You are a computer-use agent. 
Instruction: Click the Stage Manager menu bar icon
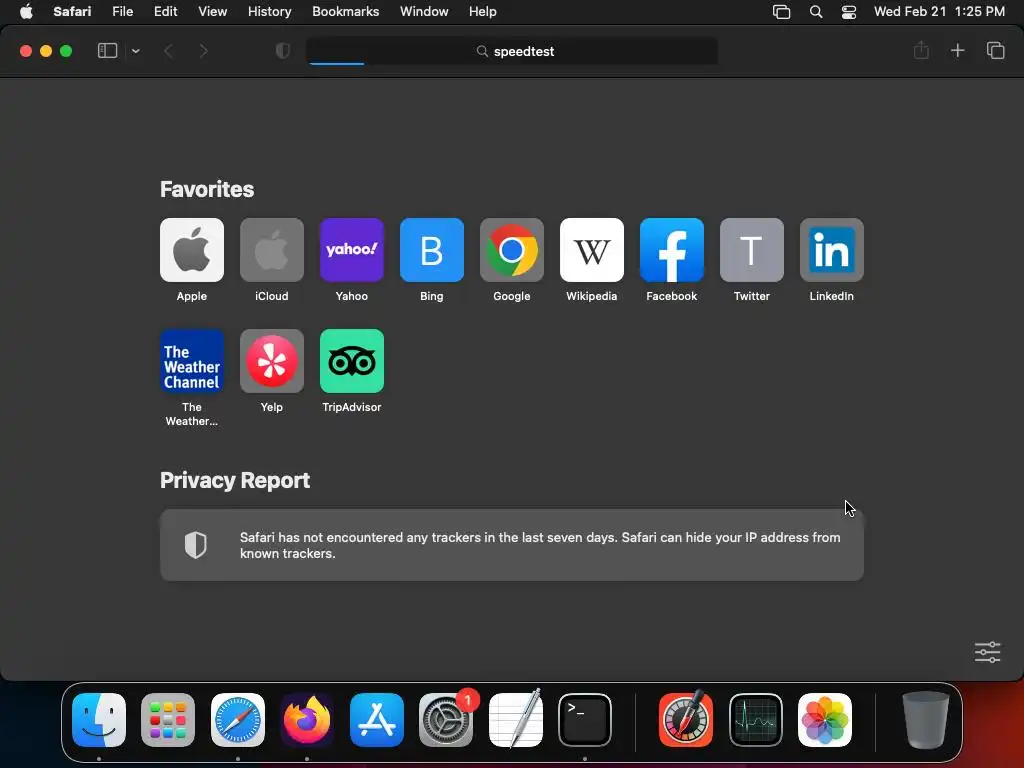coord(782,12)
